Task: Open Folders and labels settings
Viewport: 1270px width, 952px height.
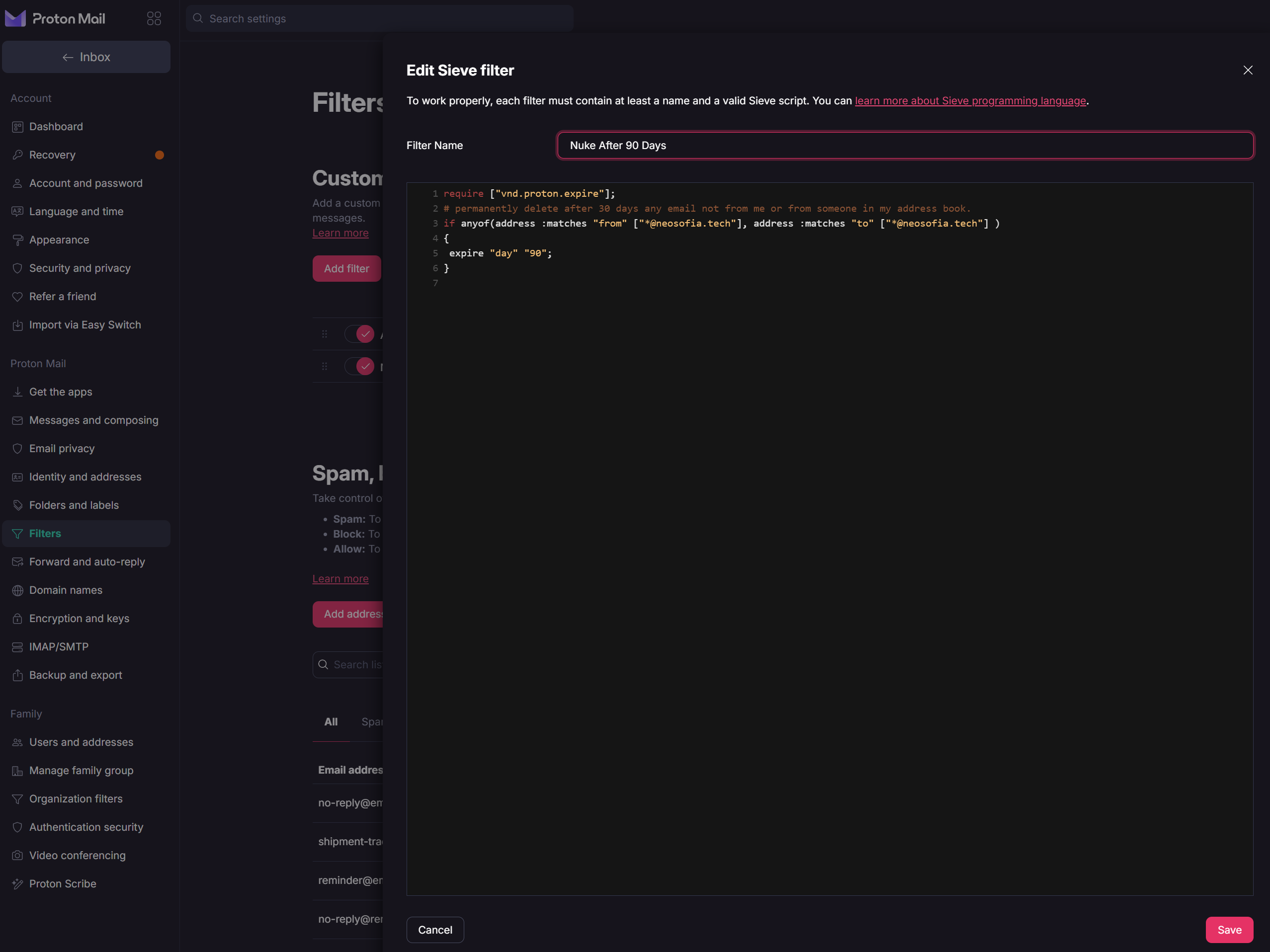Action: [x=86, y=505]
